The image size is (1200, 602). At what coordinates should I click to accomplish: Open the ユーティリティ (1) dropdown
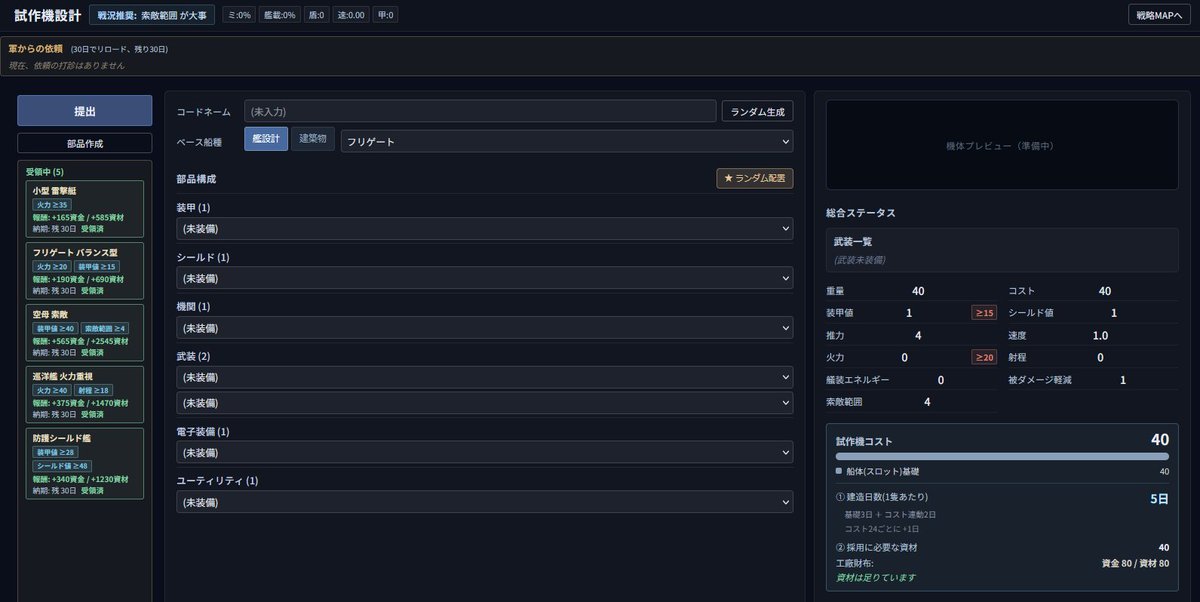click(x=485, y=501)
